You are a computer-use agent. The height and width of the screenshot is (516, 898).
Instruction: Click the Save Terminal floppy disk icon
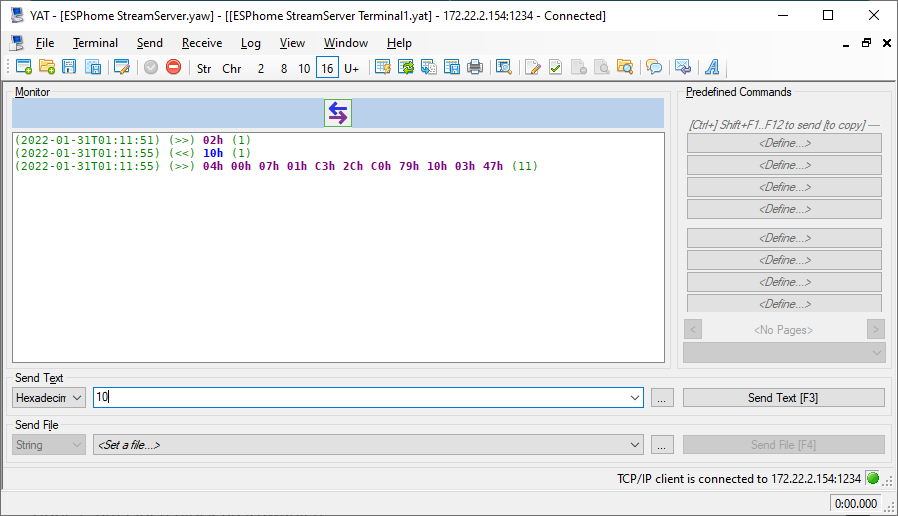69,68
